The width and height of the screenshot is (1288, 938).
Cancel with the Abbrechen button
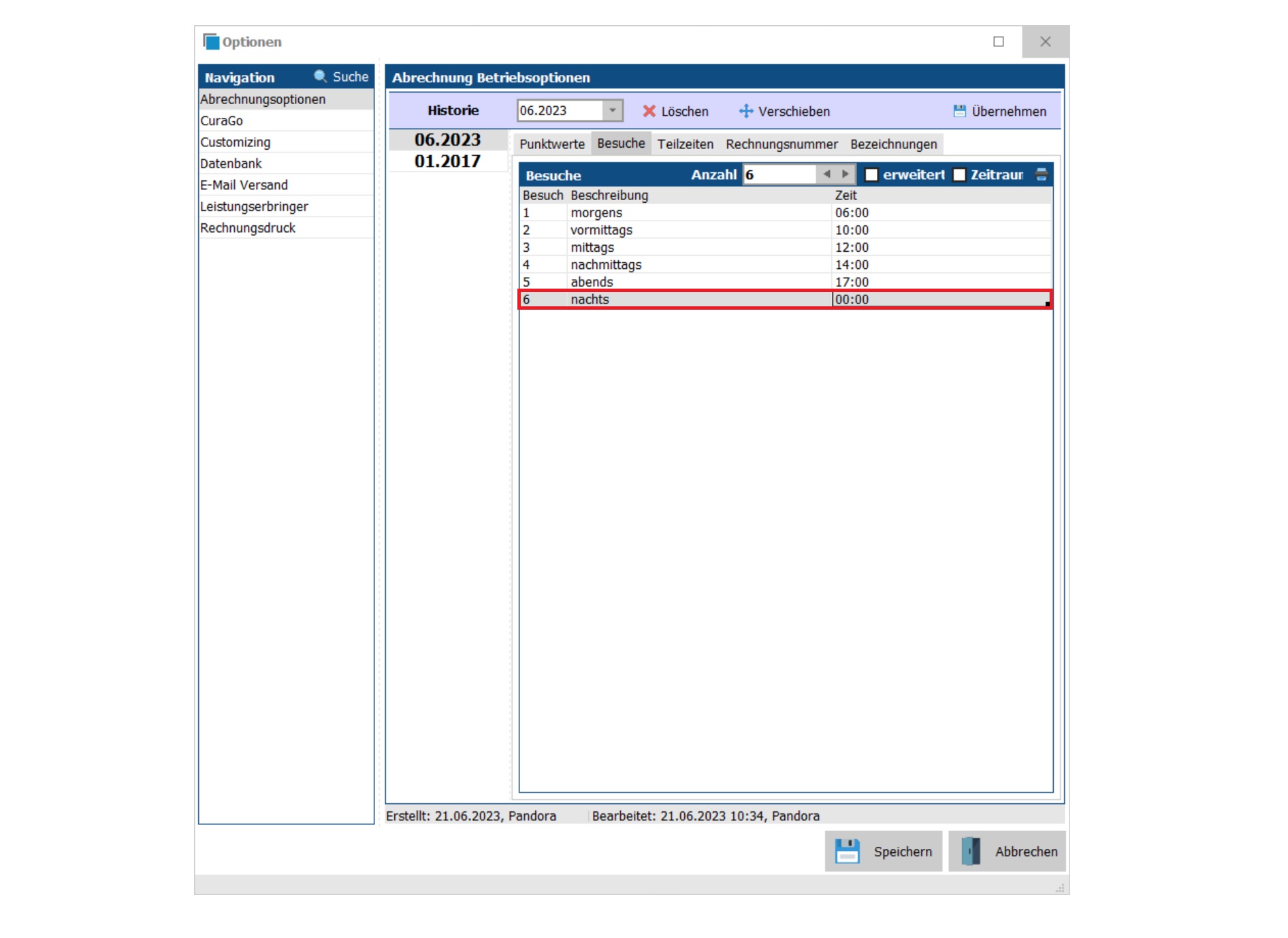pos(1007,851)
